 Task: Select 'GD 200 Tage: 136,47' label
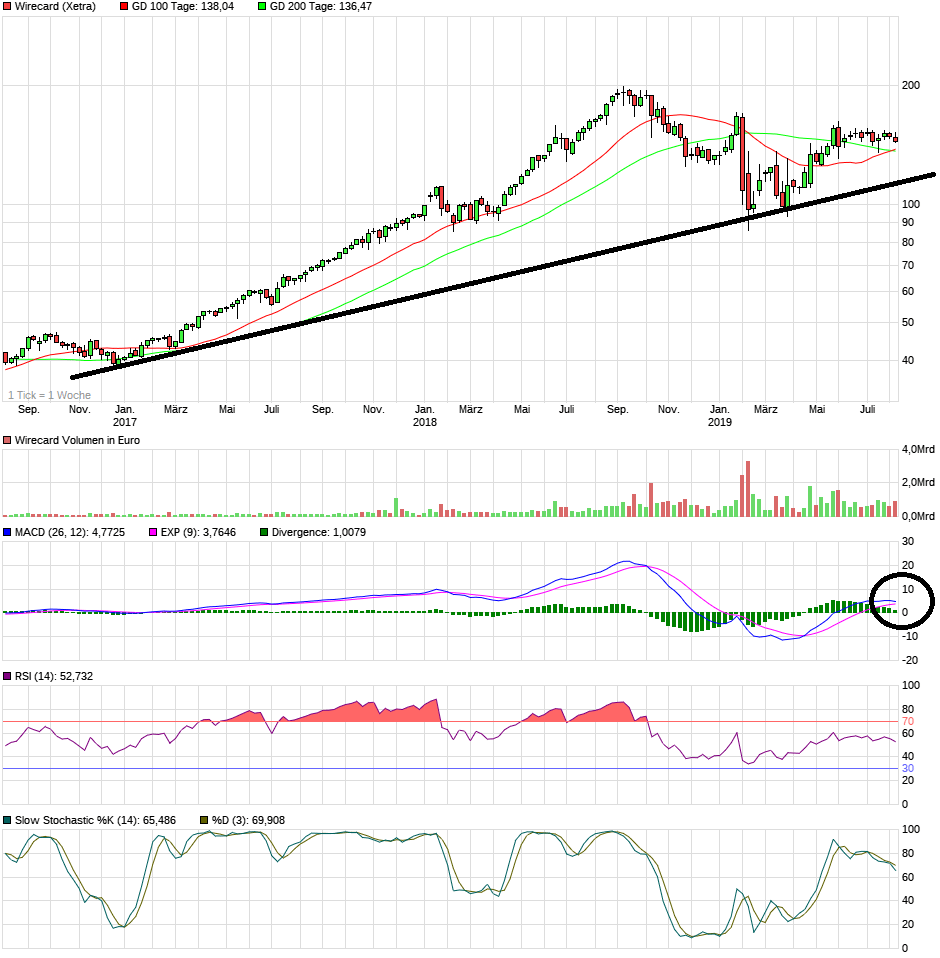[321, 7]
